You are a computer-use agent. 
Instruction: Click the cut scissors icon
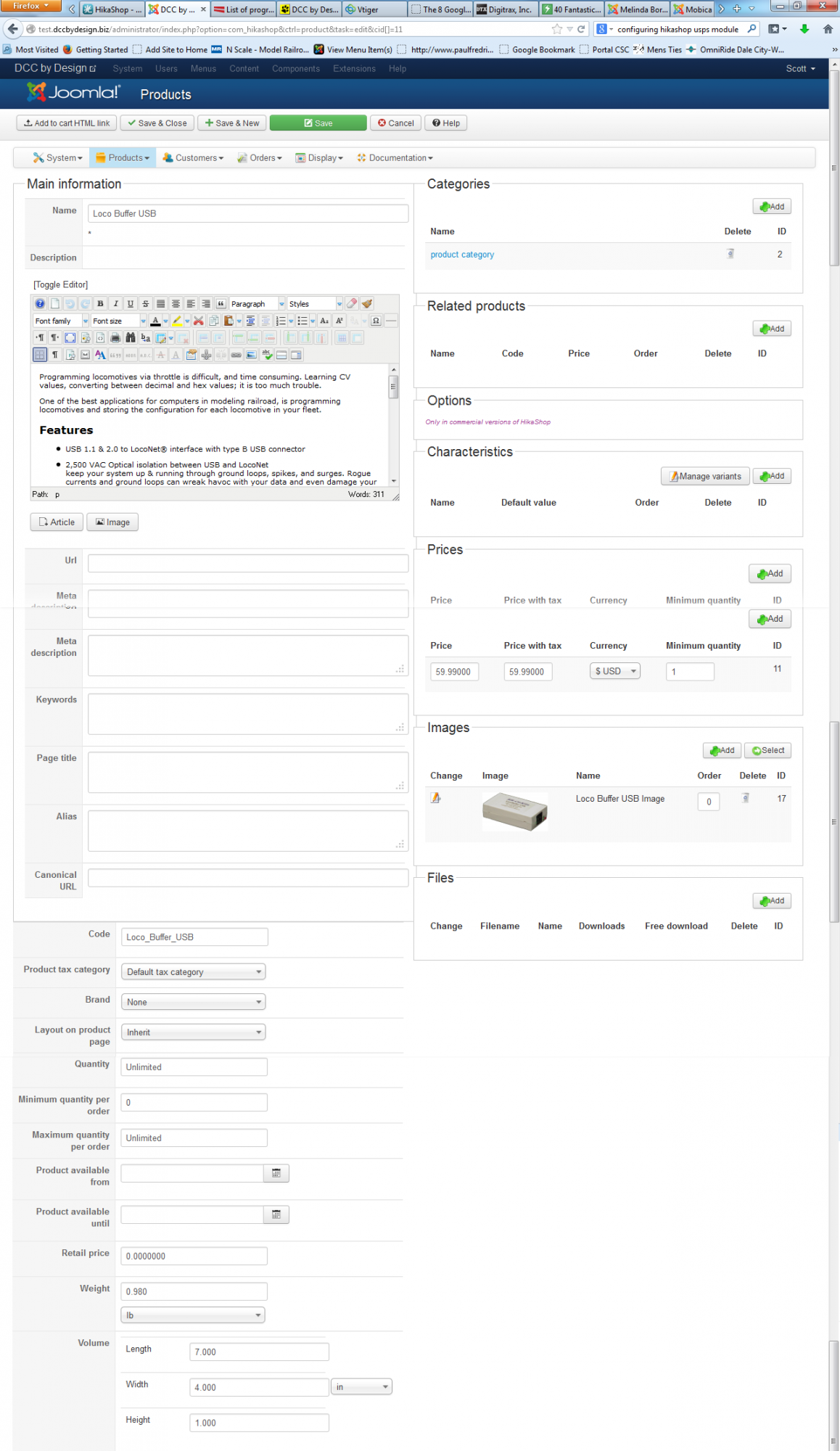[198, 321]
